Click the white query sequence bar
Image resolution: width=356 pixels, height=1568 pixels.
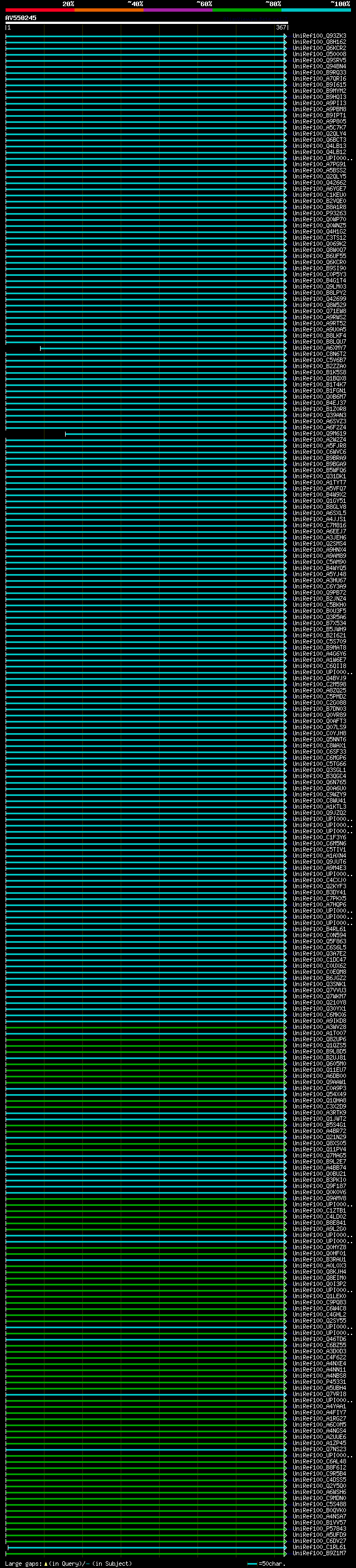coord(147,22)
